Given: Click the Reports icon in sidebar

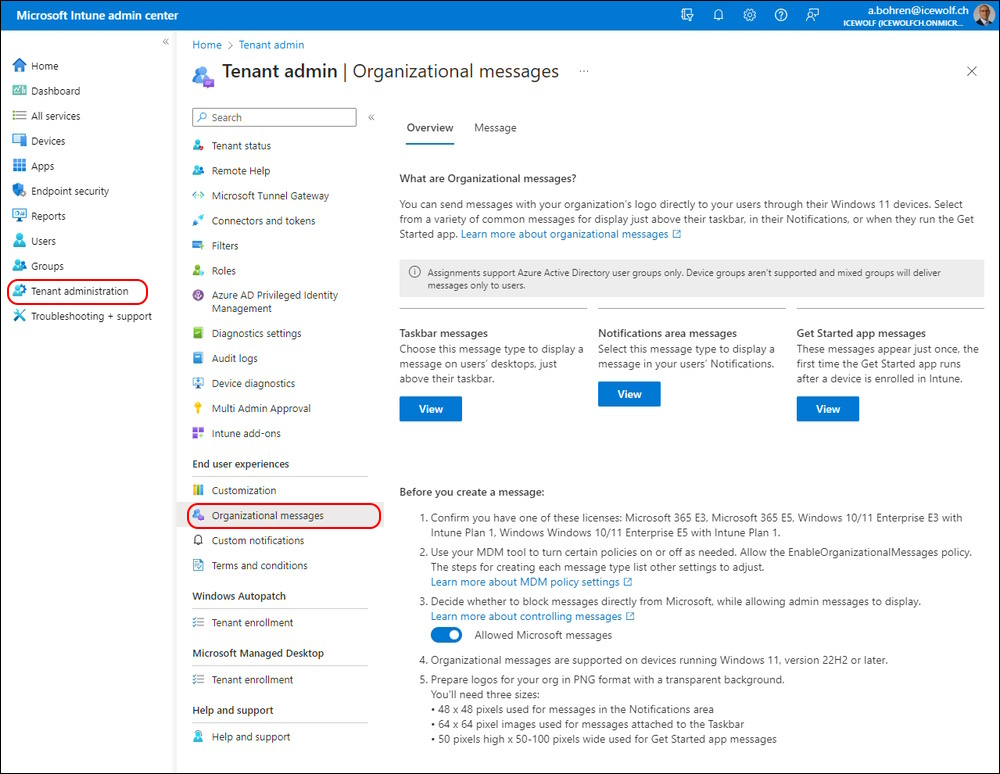Looking at the screenshot, I should coord(20,215).
